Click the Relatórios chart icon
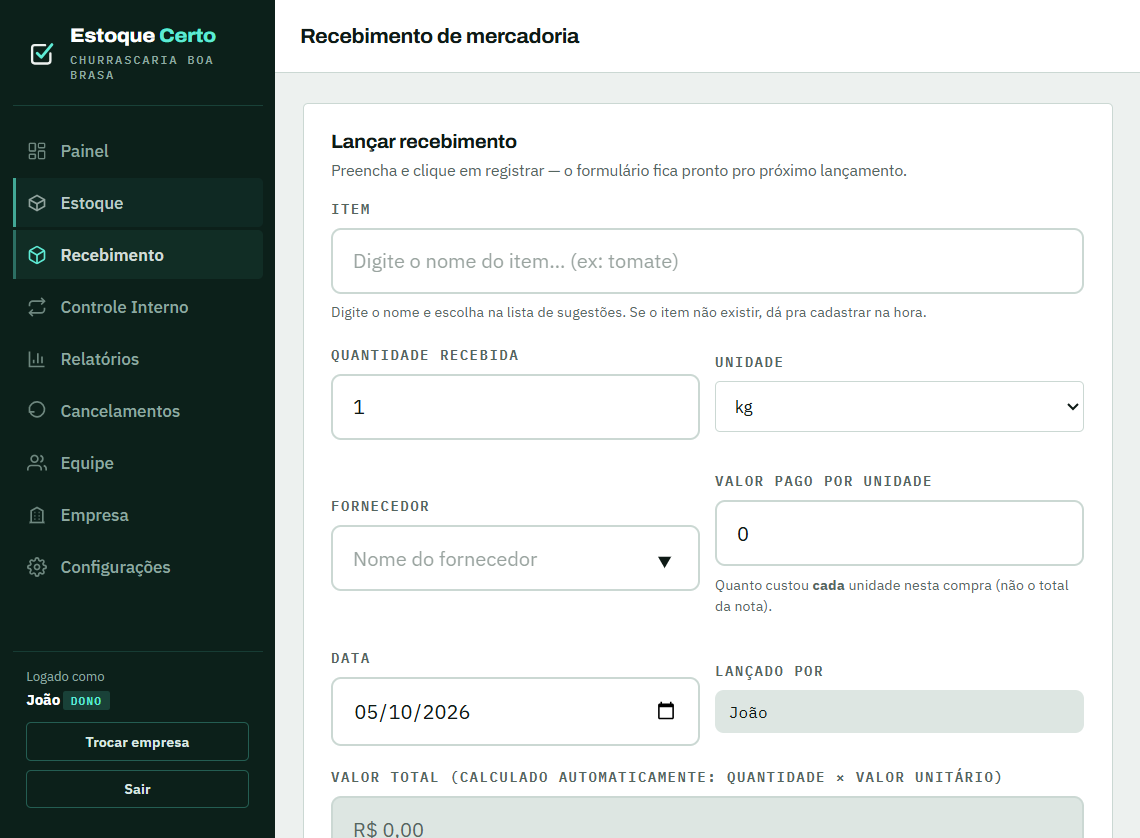This screenshot has height=838, width=1140. (36, 359)
